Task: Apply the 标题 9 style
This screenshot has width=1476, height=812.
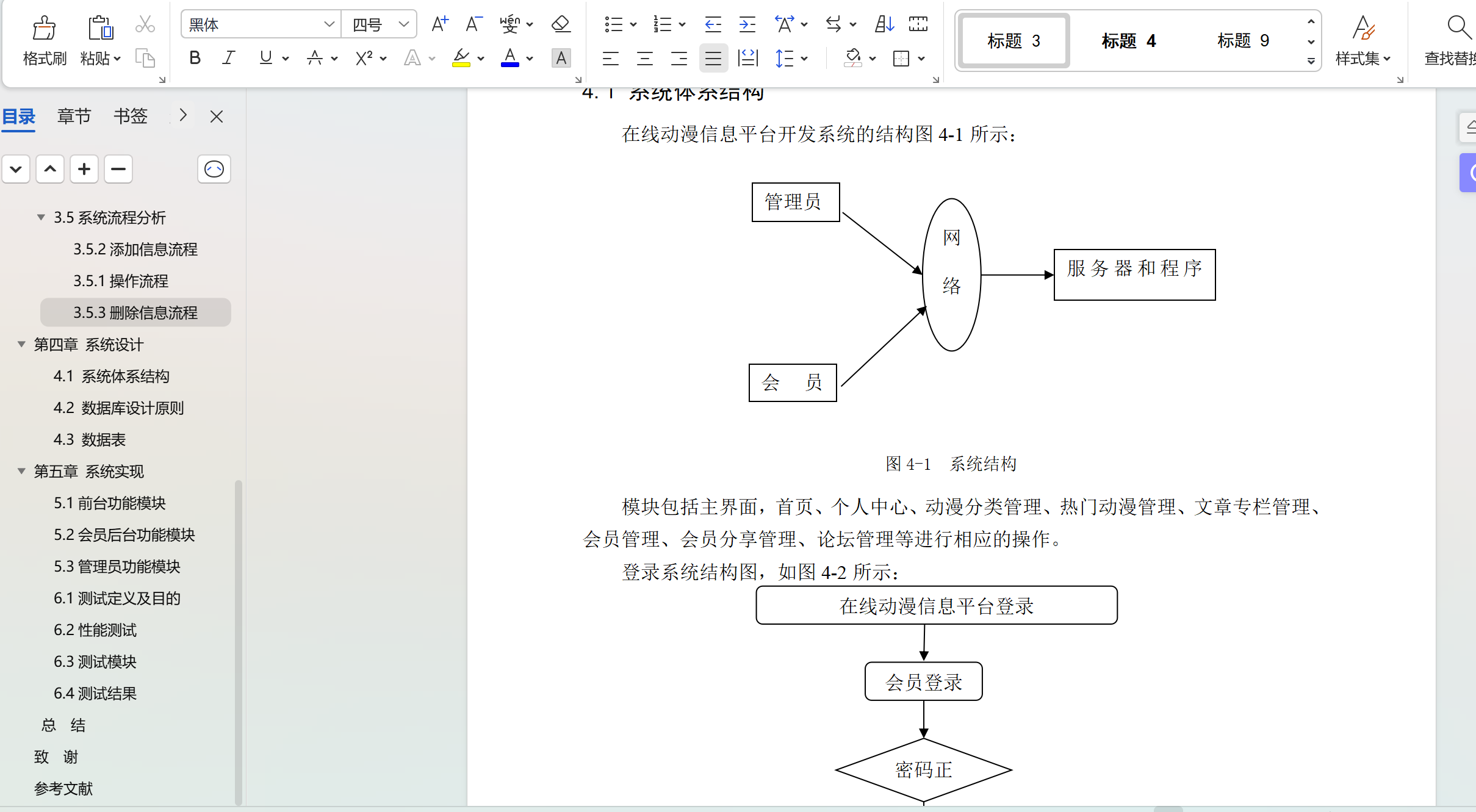Action: pyautogui.click(x=1243, y=40)
